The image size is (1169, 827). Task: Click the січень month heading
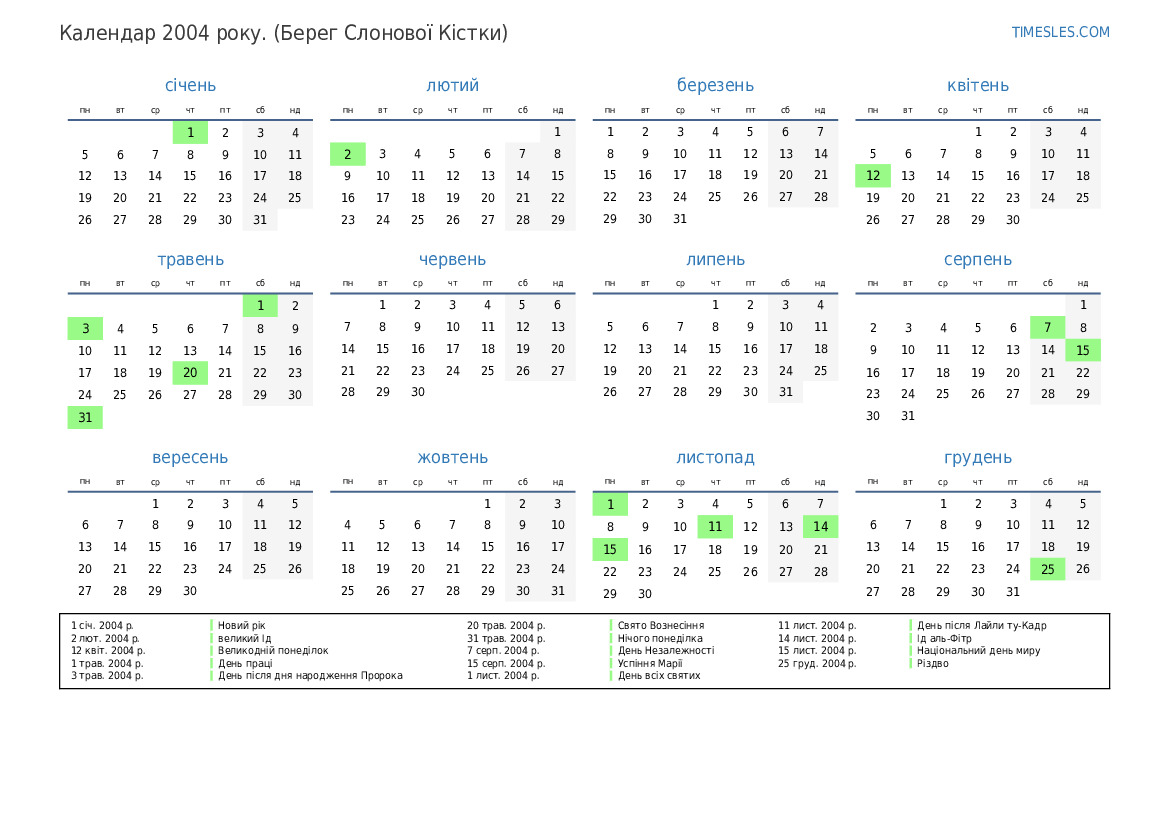click(x=190, y=86)
